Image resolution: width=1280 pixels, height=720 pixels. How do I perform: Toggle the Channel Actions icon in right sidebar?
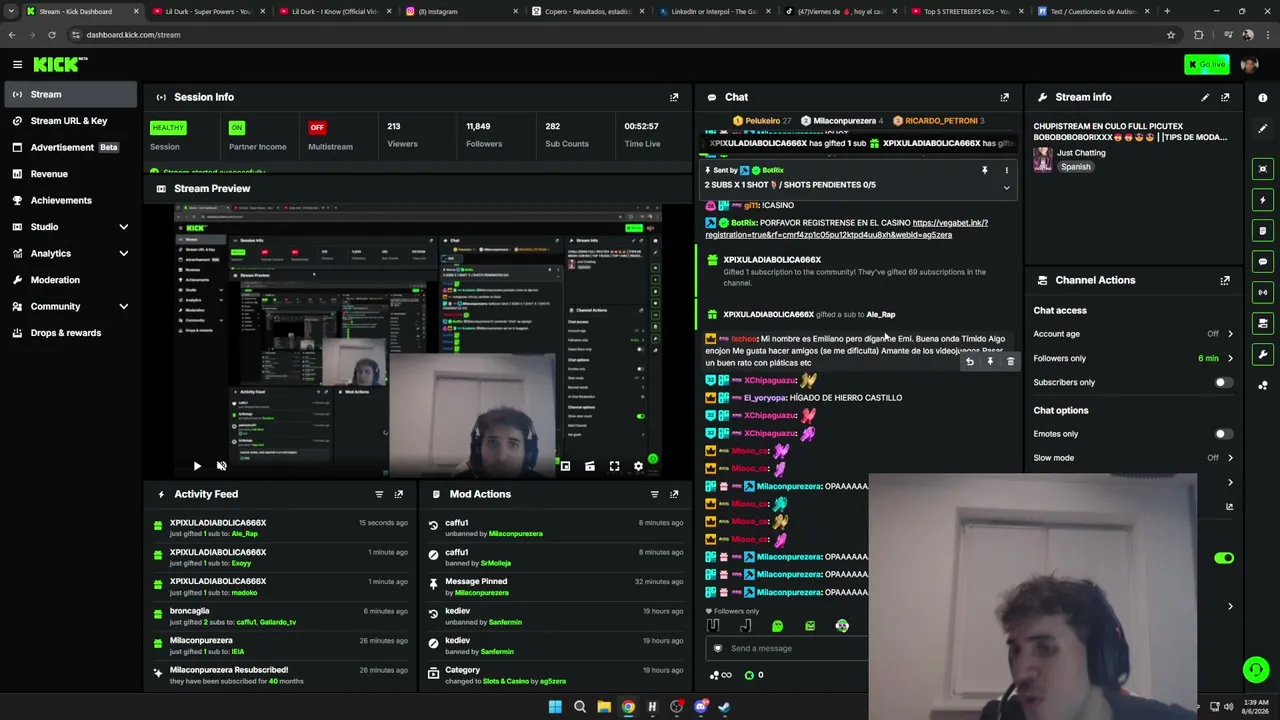[x=1263, y=323]
